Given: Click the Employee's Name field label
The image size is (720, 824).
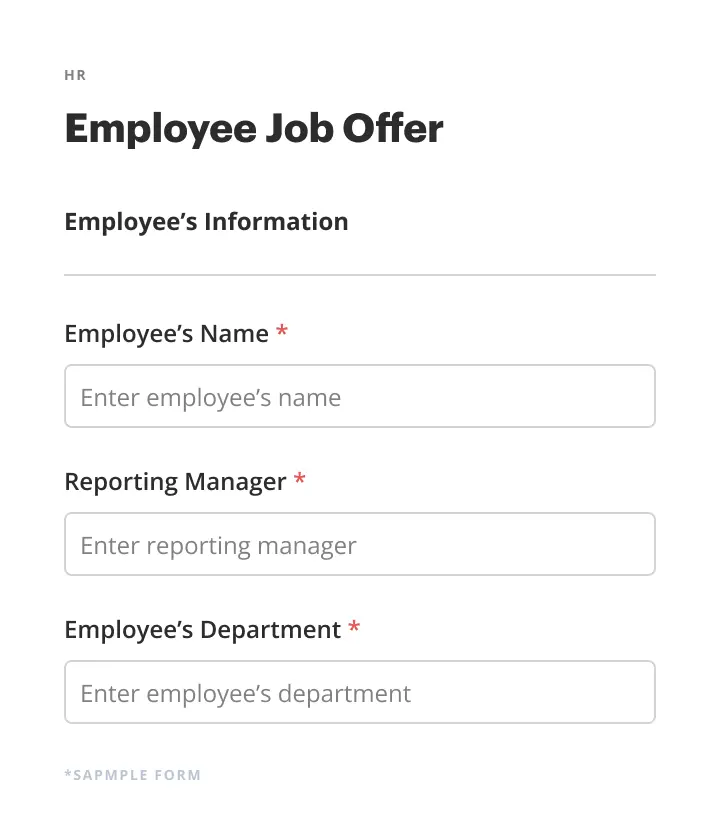Looking at the screenshot, I should 167,334.
